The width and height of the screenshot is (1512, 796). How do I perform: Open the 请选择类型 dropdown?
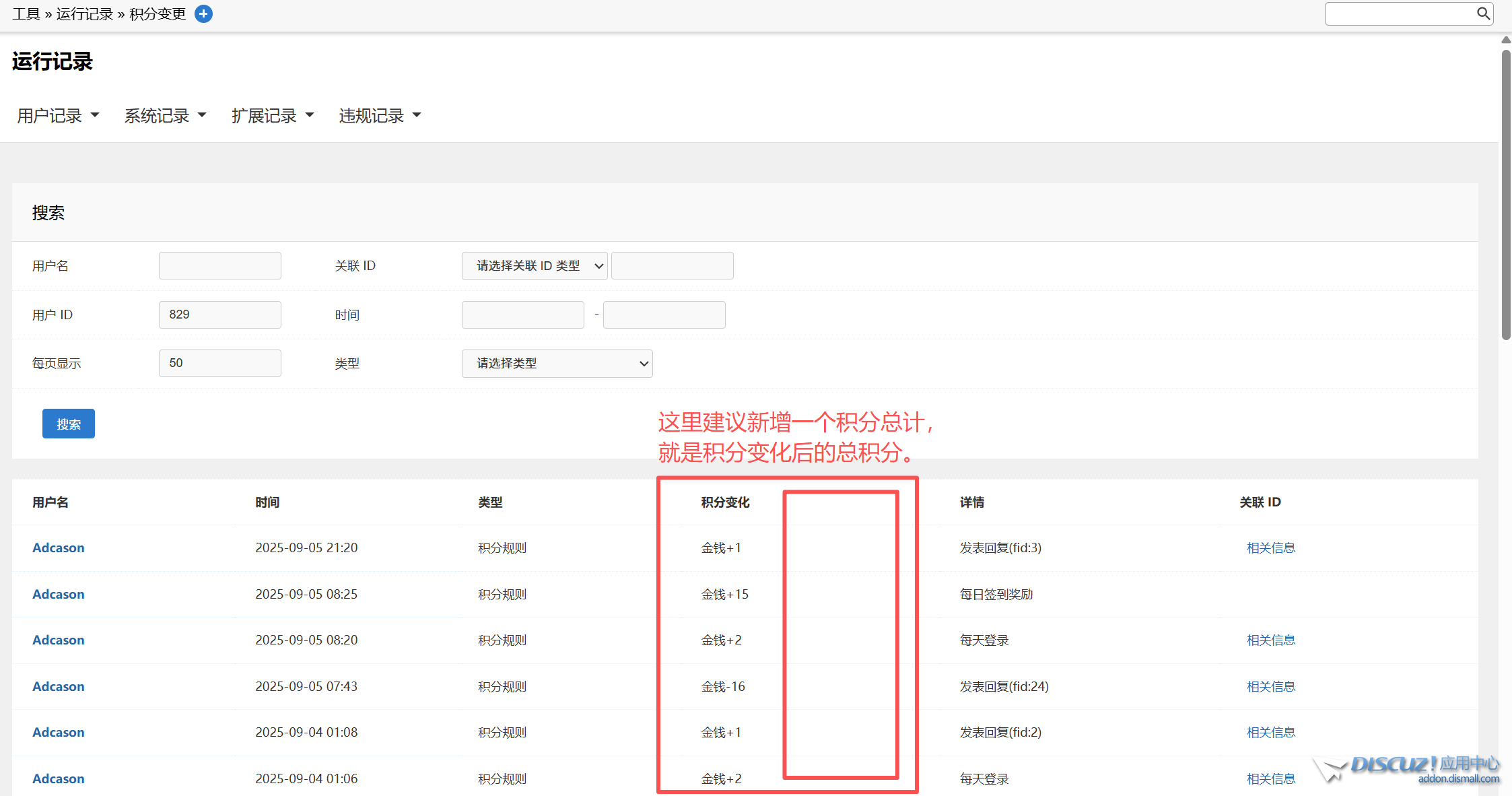(557, 364)
